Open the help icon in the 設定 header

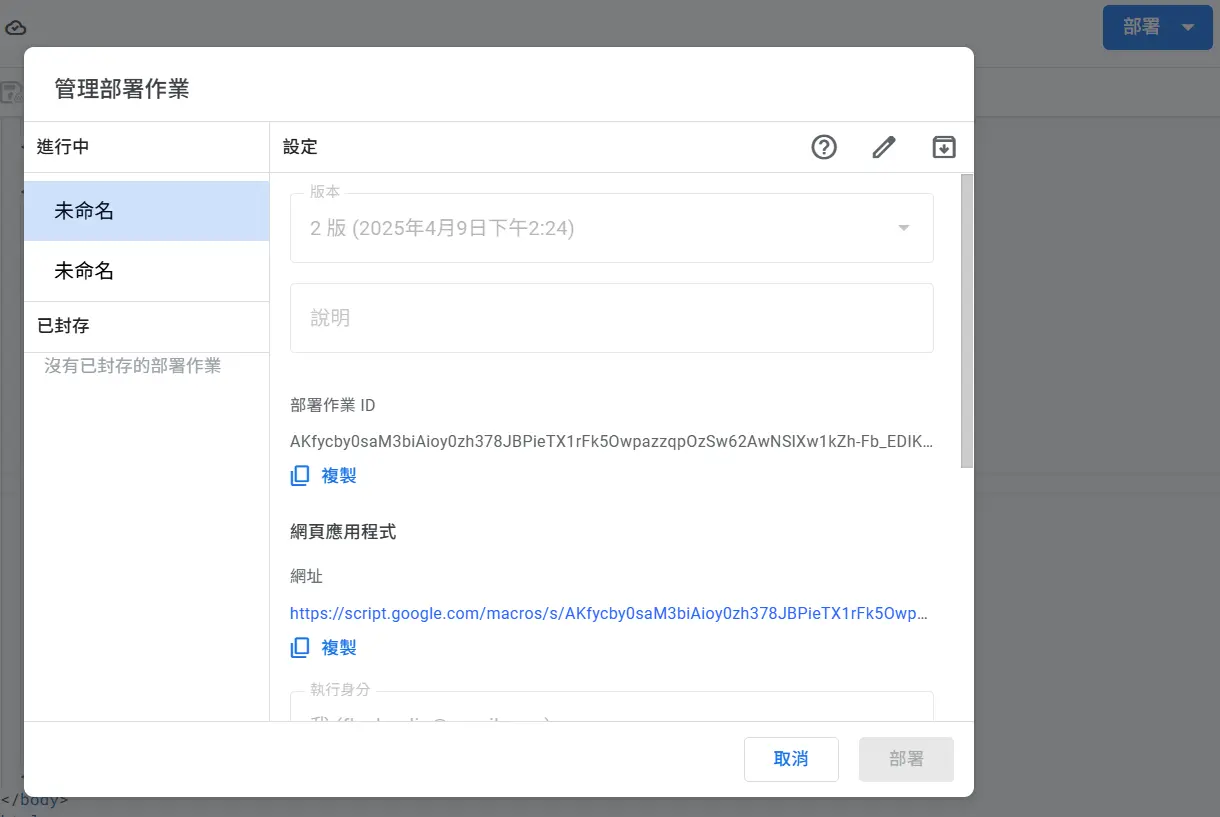tap(823, 147)
